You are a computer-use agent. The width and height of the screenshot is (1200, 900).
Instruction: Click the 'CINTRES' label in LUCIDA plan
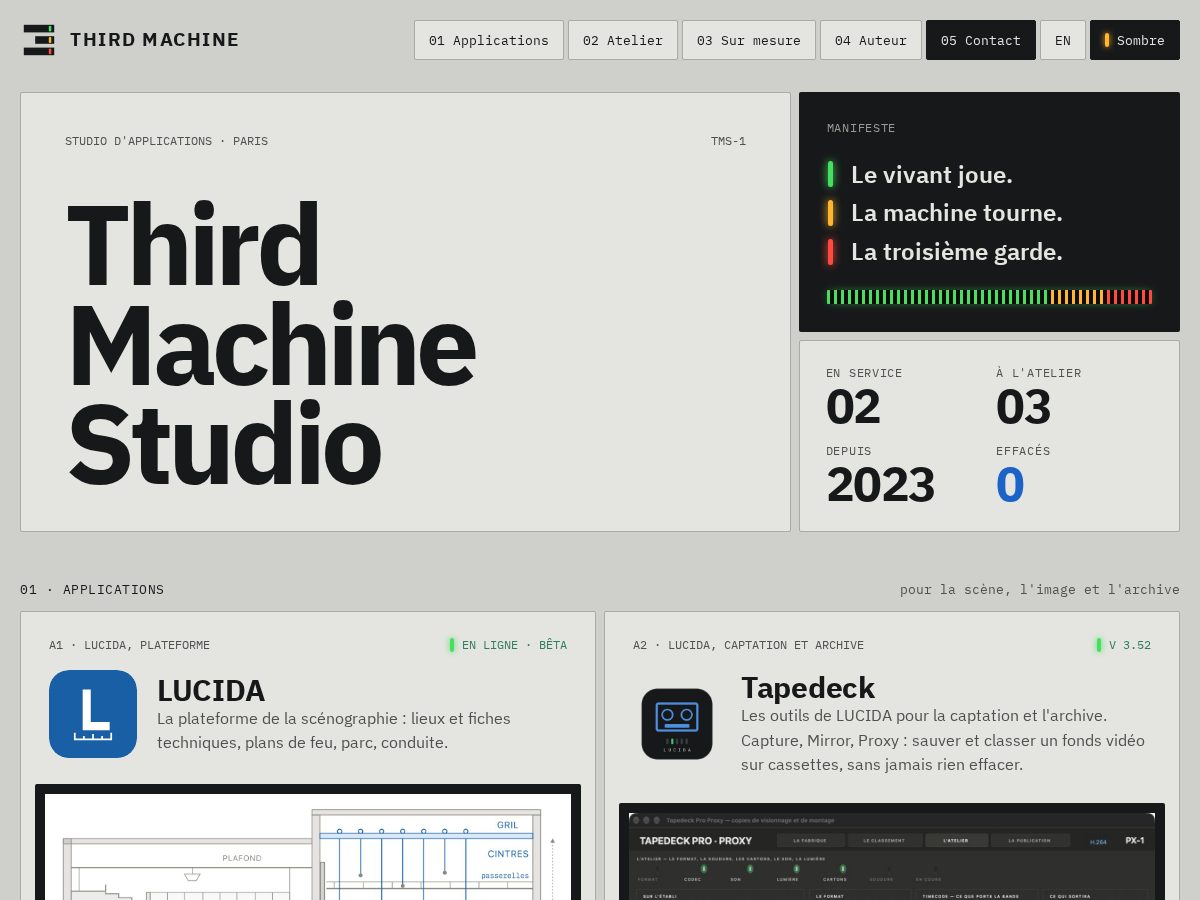508,854
